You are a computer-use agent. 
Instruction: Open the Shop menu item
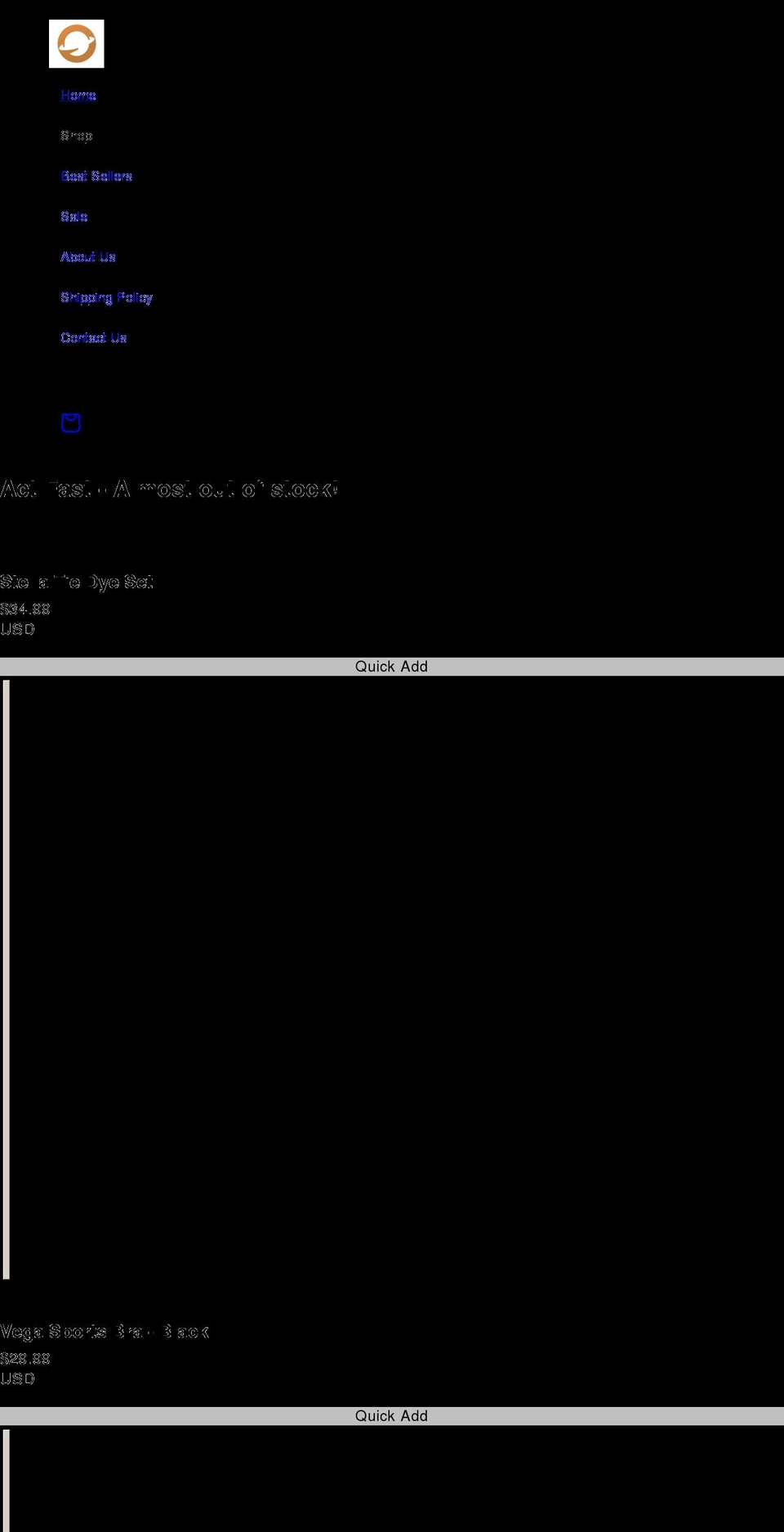click(76, 136)
